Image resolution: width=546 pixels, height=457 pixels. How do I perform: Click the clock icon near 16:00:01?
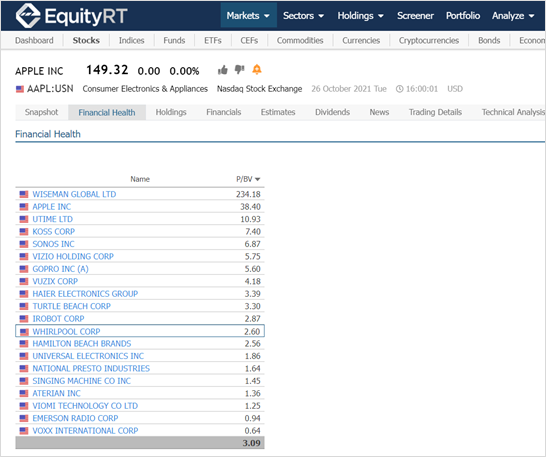(399, 89)
